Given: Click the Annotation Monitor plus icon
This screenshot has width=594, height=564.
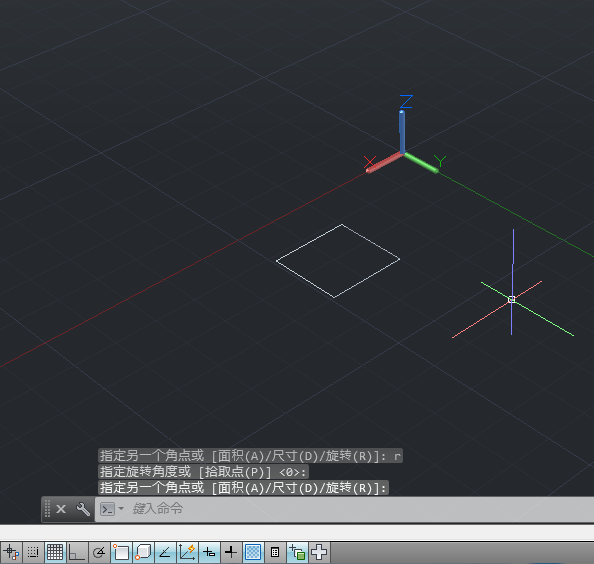Looking at the screenshot, I should click(x=319, y=552).
